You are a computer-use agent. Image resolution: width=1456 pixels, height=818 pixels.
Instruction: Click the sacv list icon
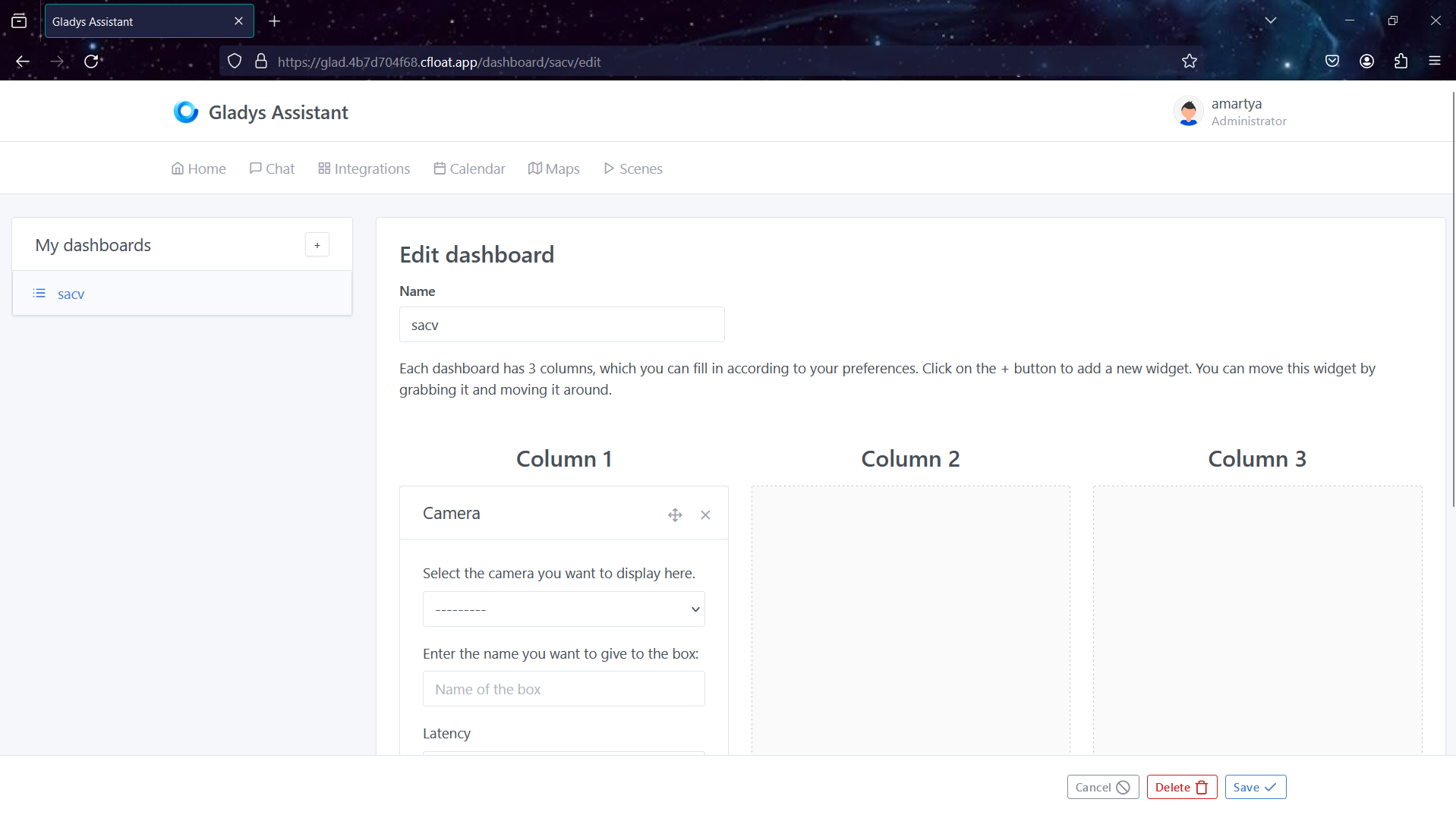pos(39,294)
